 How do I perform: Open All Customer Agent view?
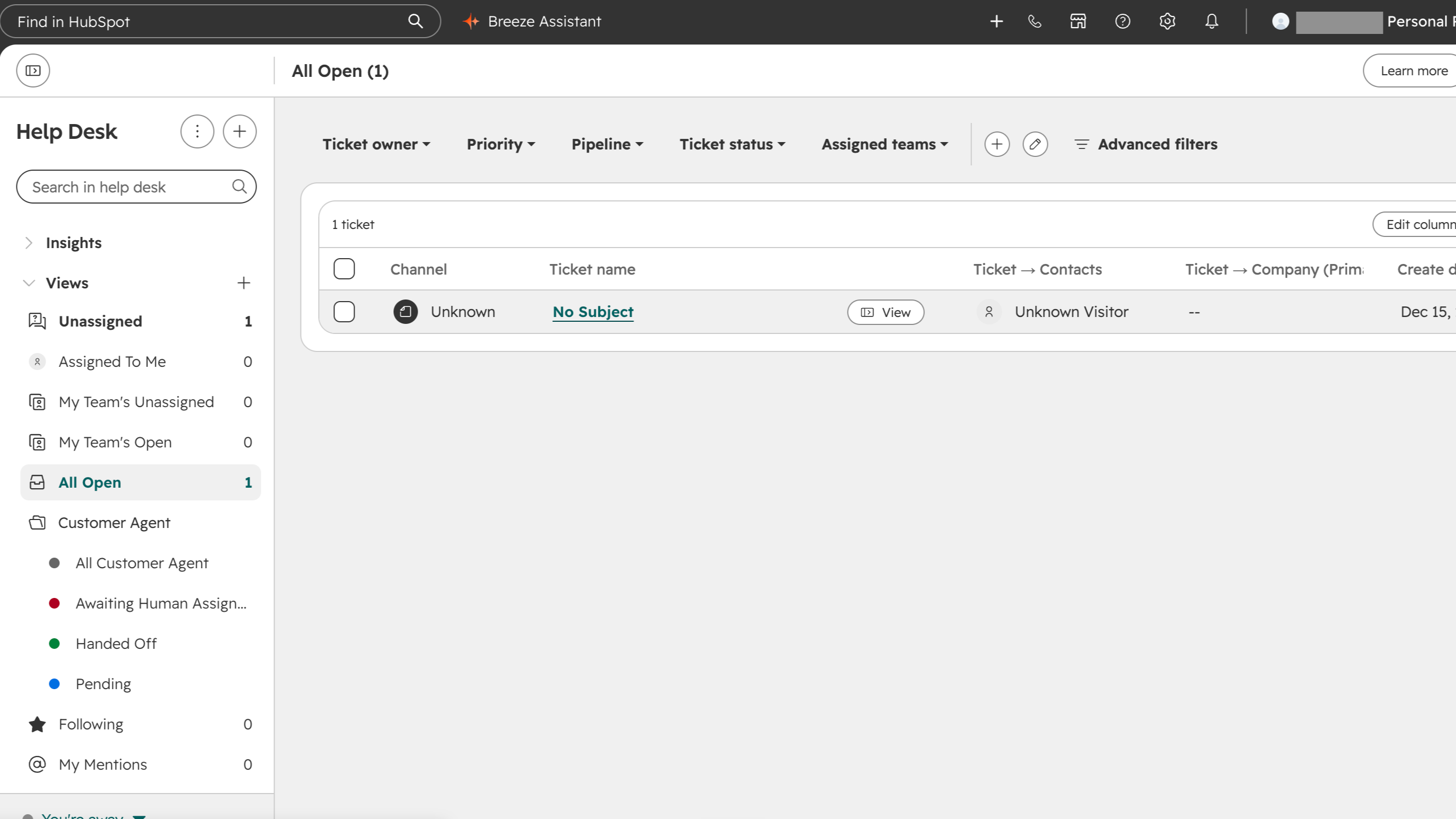pos(142,563)
